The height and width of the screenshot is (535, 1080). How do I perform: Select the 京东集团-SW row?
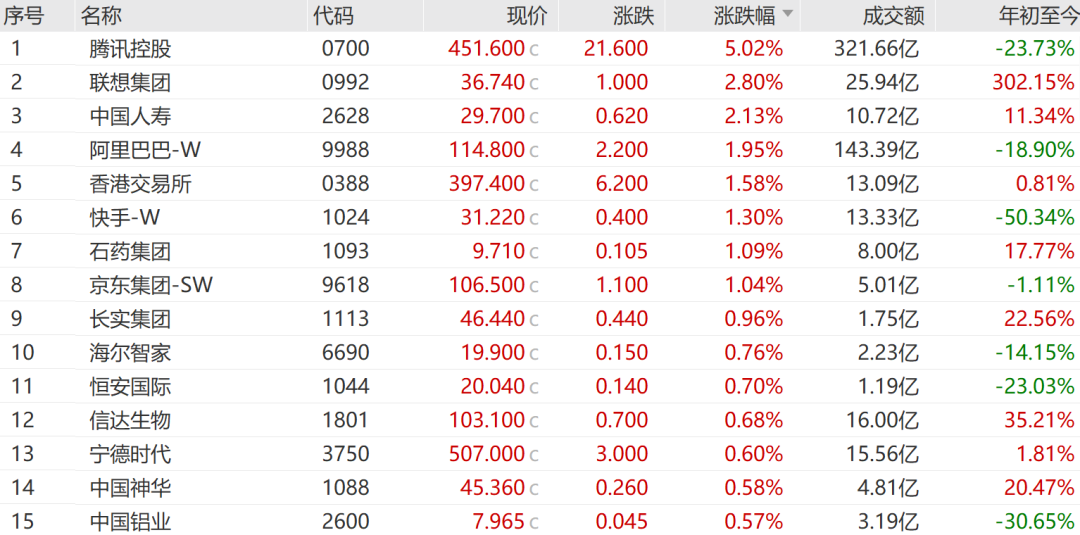[540, 285]
